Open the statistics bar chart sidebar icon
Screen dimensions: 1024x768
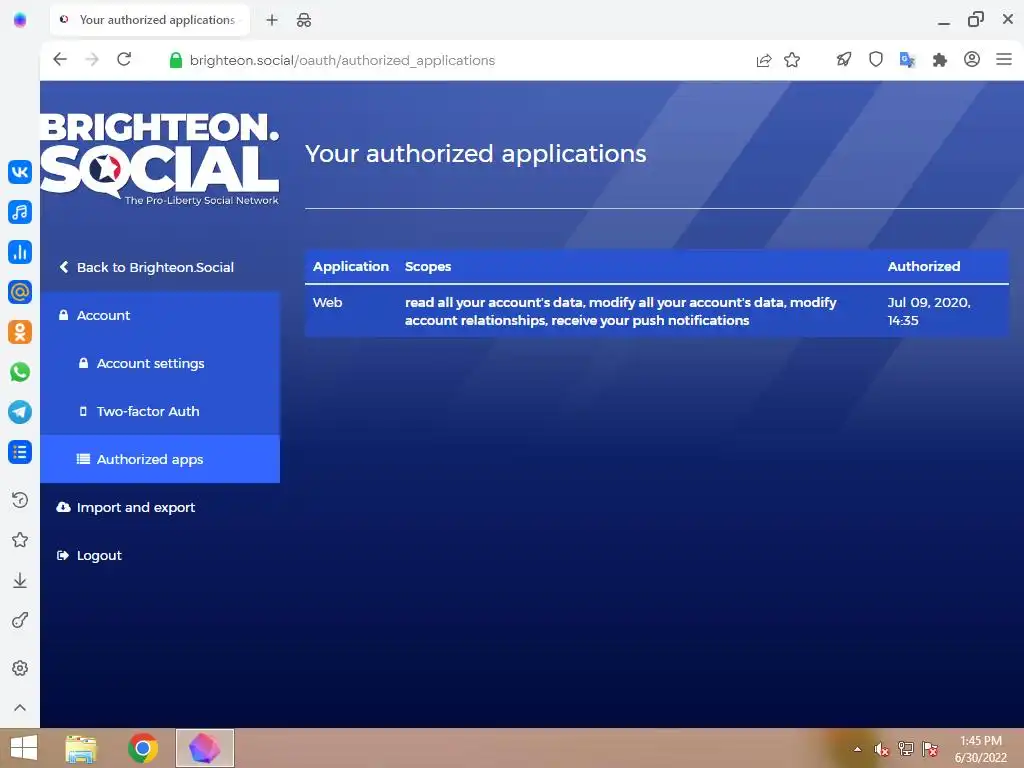tap(20, 251)
